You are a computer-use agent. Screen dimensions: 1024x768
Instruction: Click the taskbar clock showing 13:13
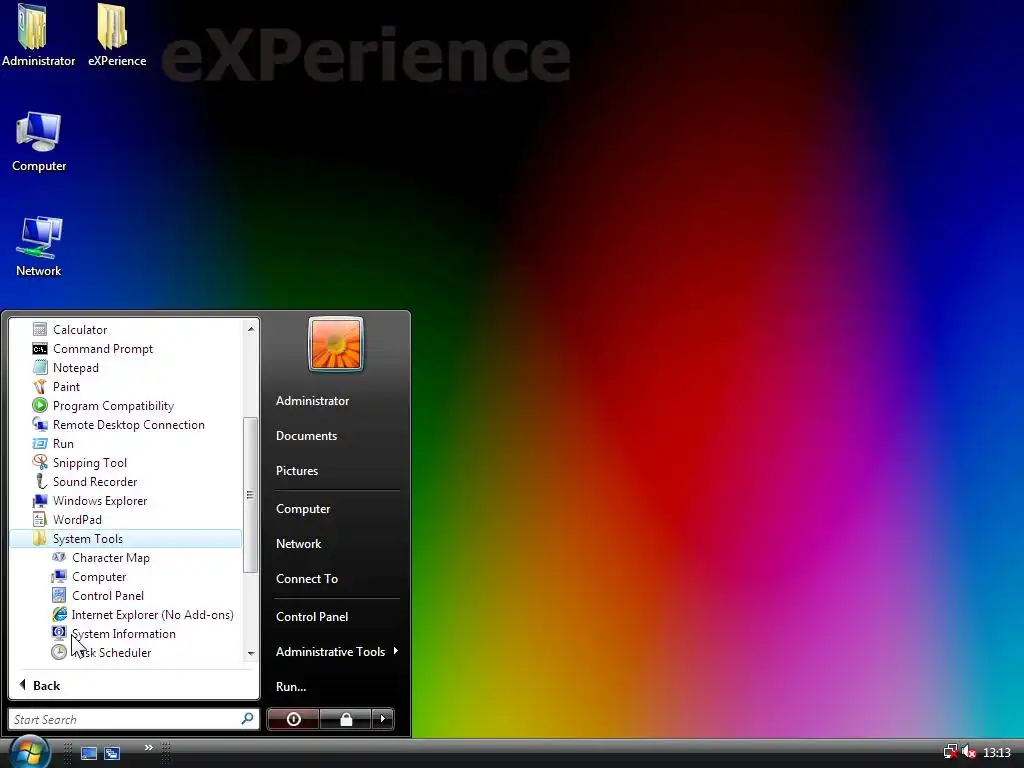tap(997, 753)
